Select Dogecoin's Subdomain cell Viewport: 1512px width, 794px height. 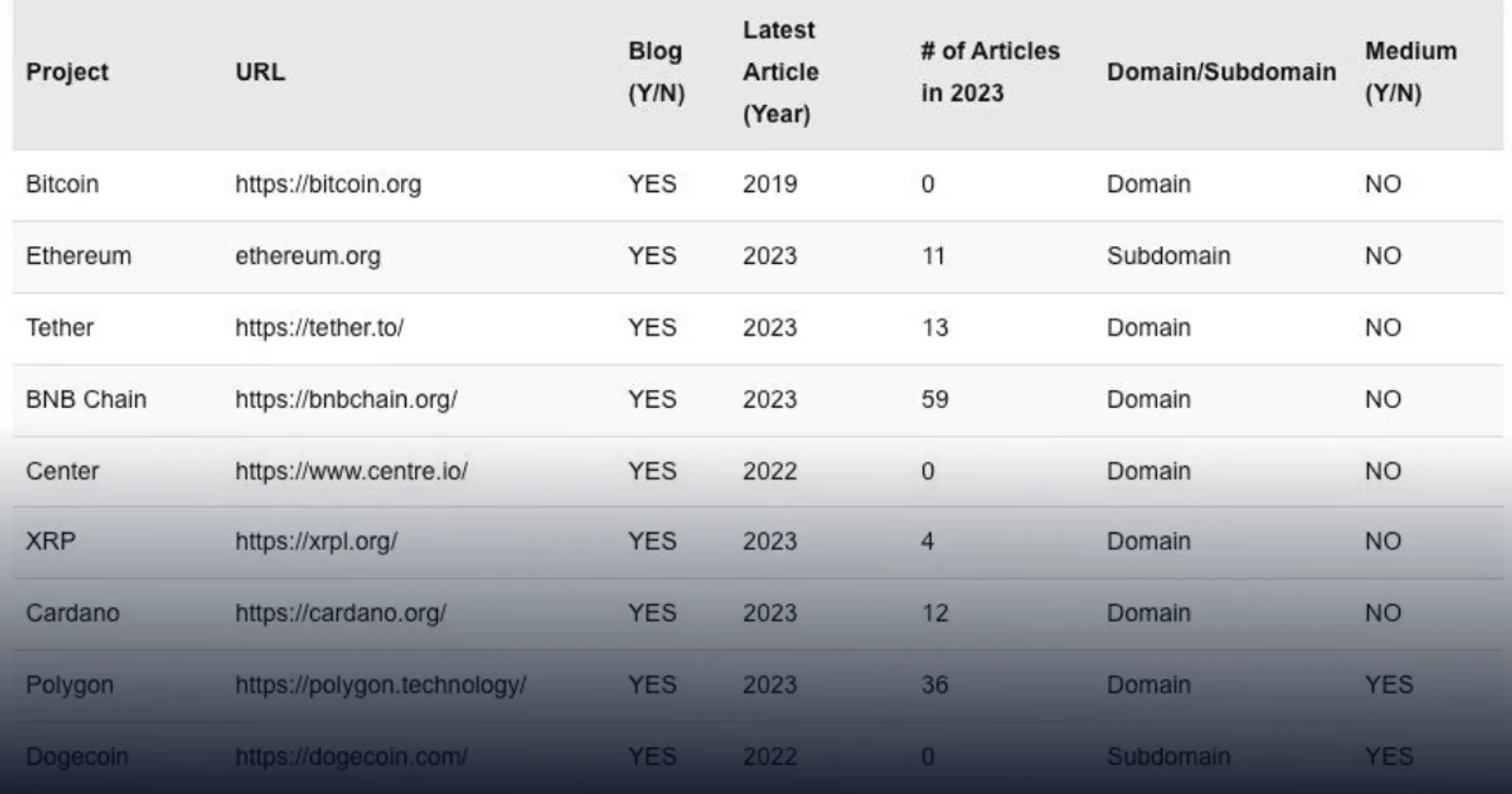[x=1168, y=756]
